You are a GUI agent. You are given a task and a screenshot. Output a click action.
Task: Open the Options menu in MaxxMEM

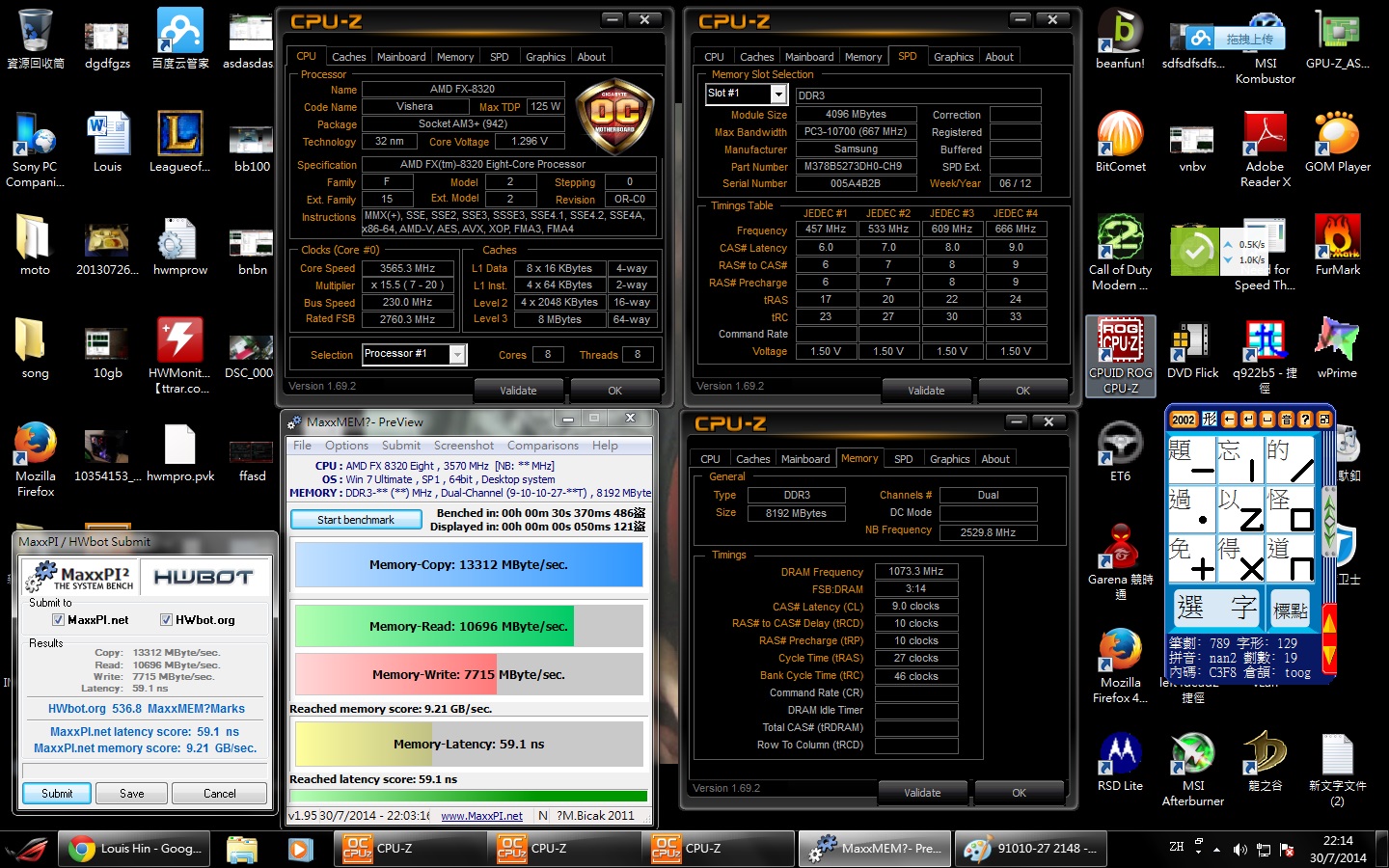346,446
